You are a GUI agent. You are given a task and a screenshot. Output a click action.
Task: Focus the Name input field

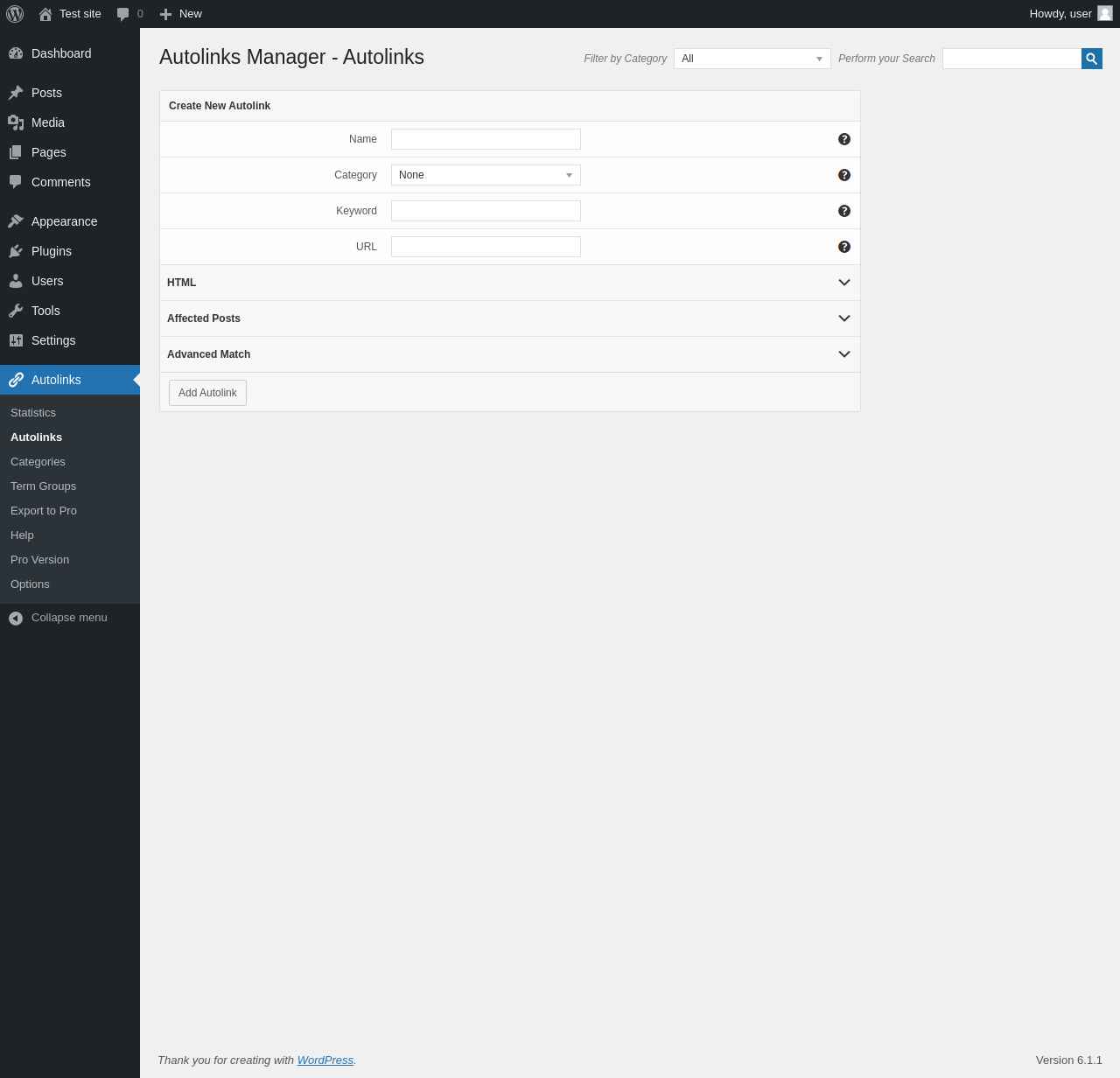tap(486, 139)
